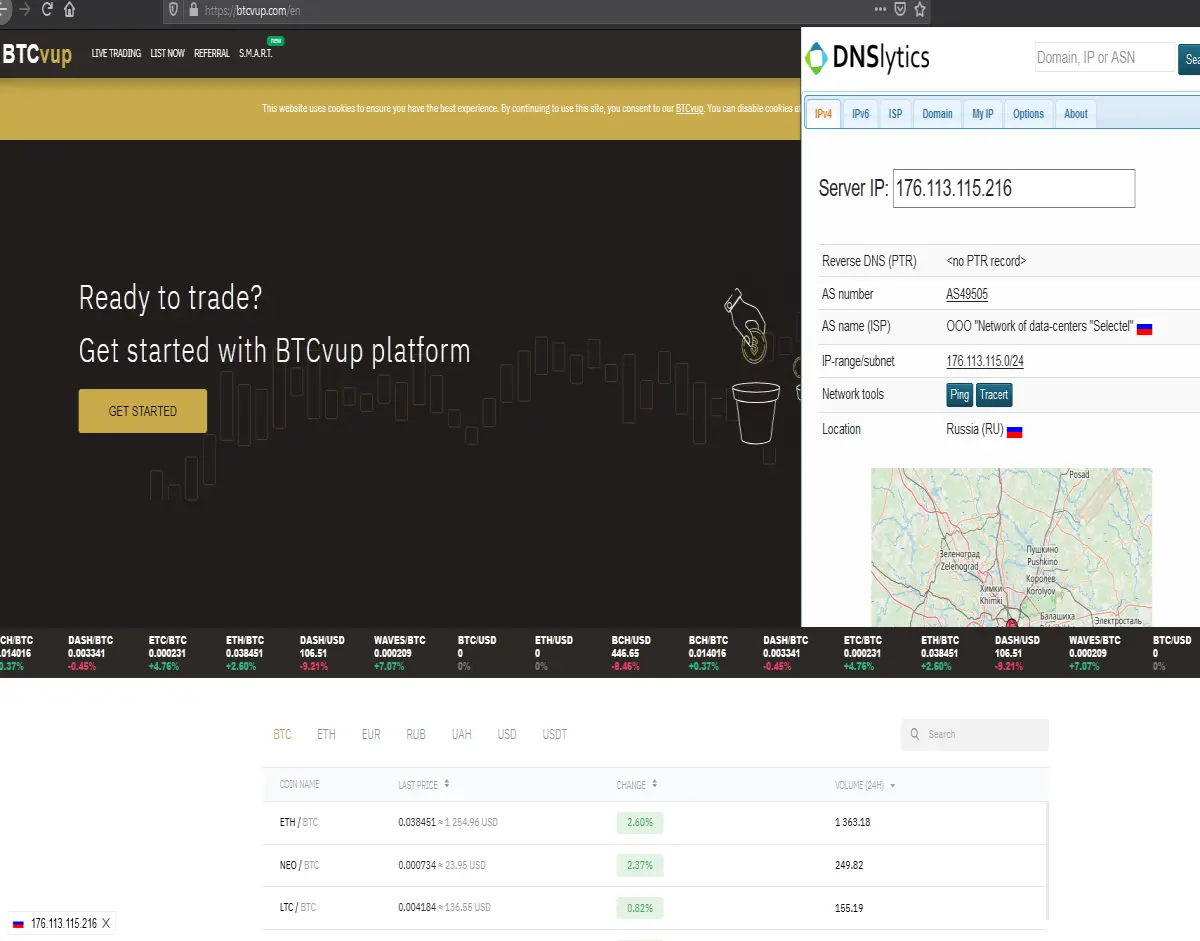
Task: Open the three-dot page actions menu
Action: click(x=880, y=9)
